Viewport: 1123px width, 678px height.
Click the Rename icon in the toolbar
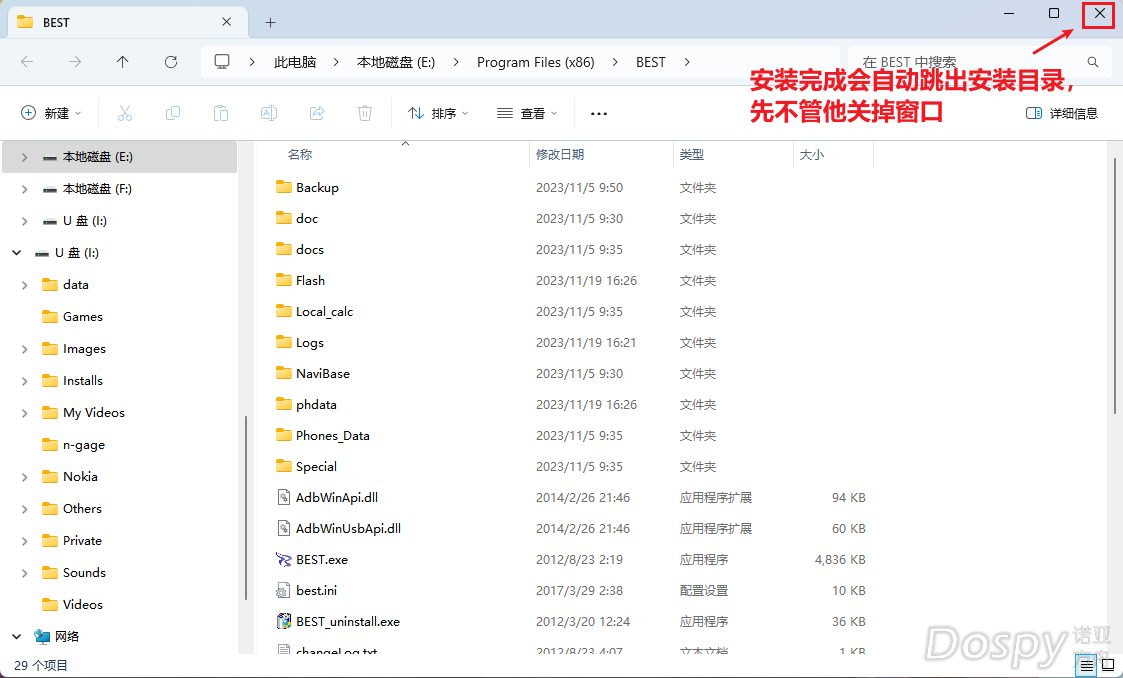coord(269,113)
